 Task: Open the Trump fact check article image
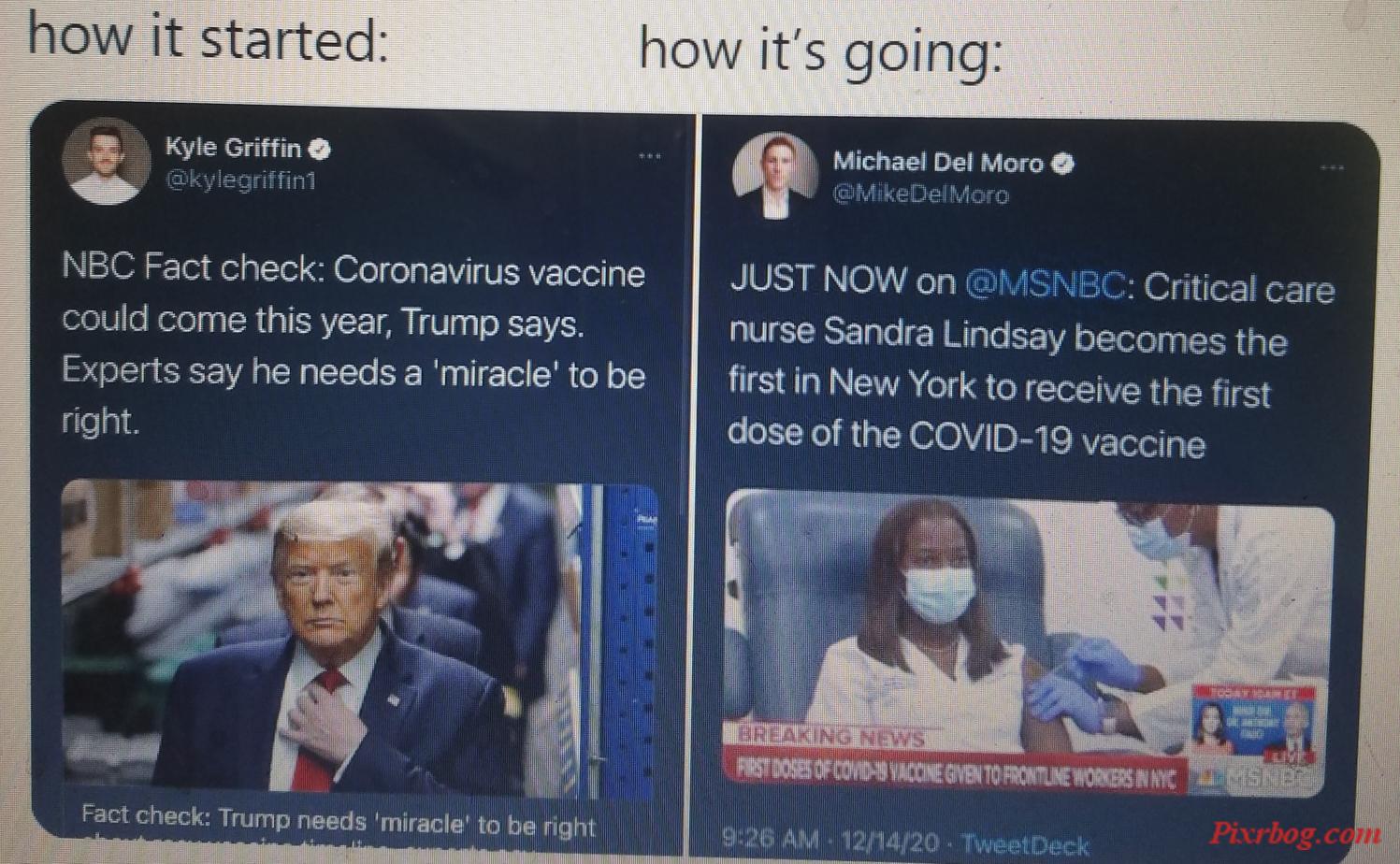(x=360, y=640)
